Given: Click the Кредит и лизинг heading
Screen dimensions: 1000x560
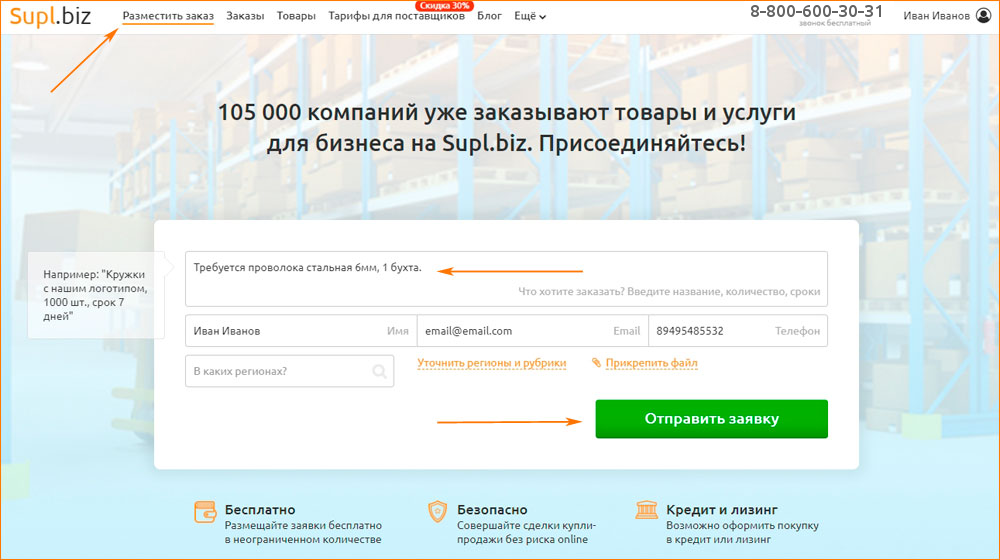Looking at the screenshot, I should (x=722, y=510).
